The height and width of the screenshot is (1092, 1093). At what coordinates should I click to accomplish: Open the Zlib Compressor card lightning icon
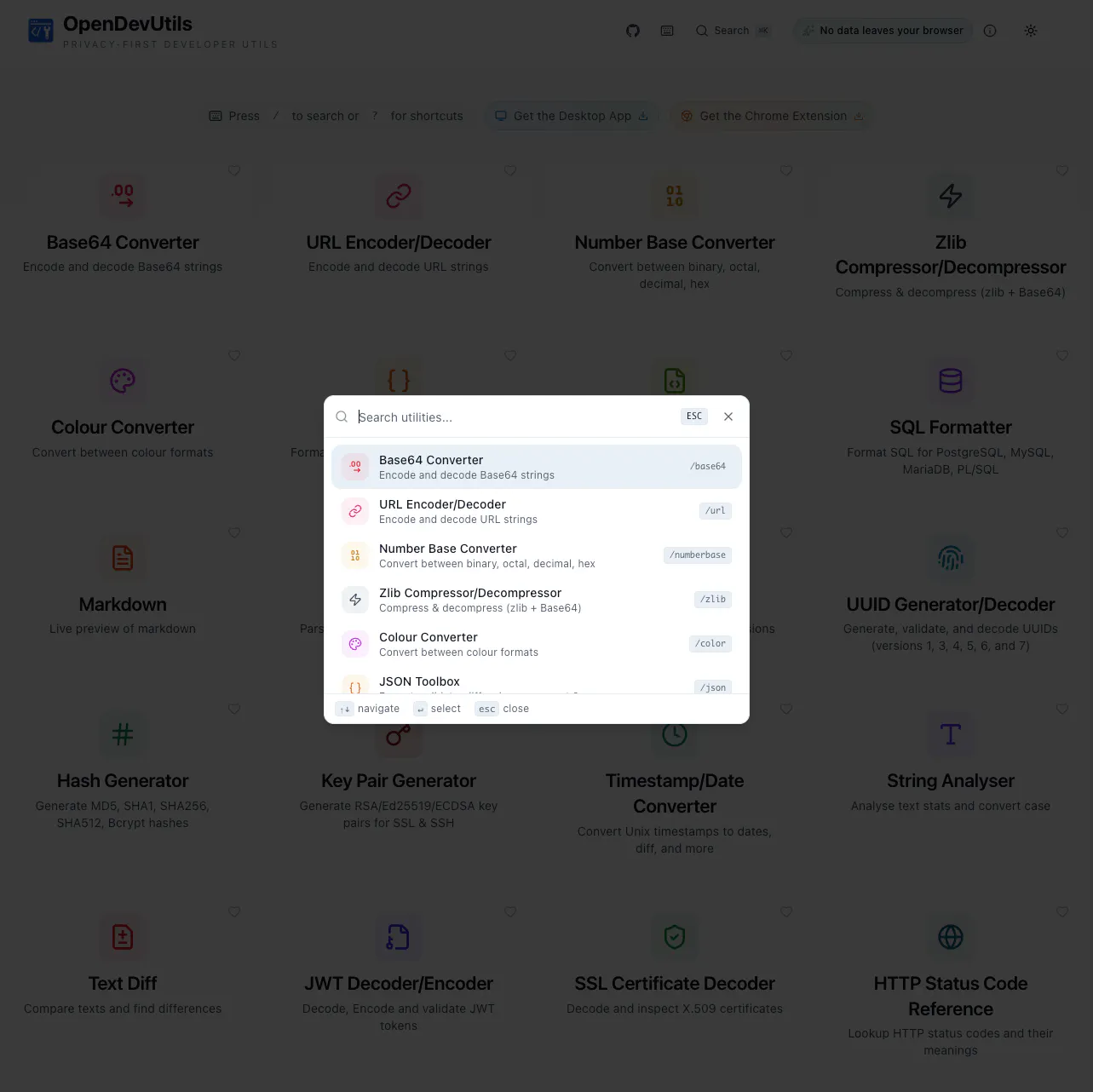(x=951, y=196)
